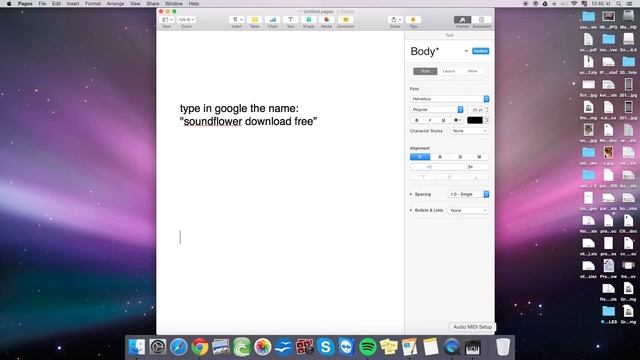Open the black text color swatch
The image size is (640, 360).
point(475,120)
